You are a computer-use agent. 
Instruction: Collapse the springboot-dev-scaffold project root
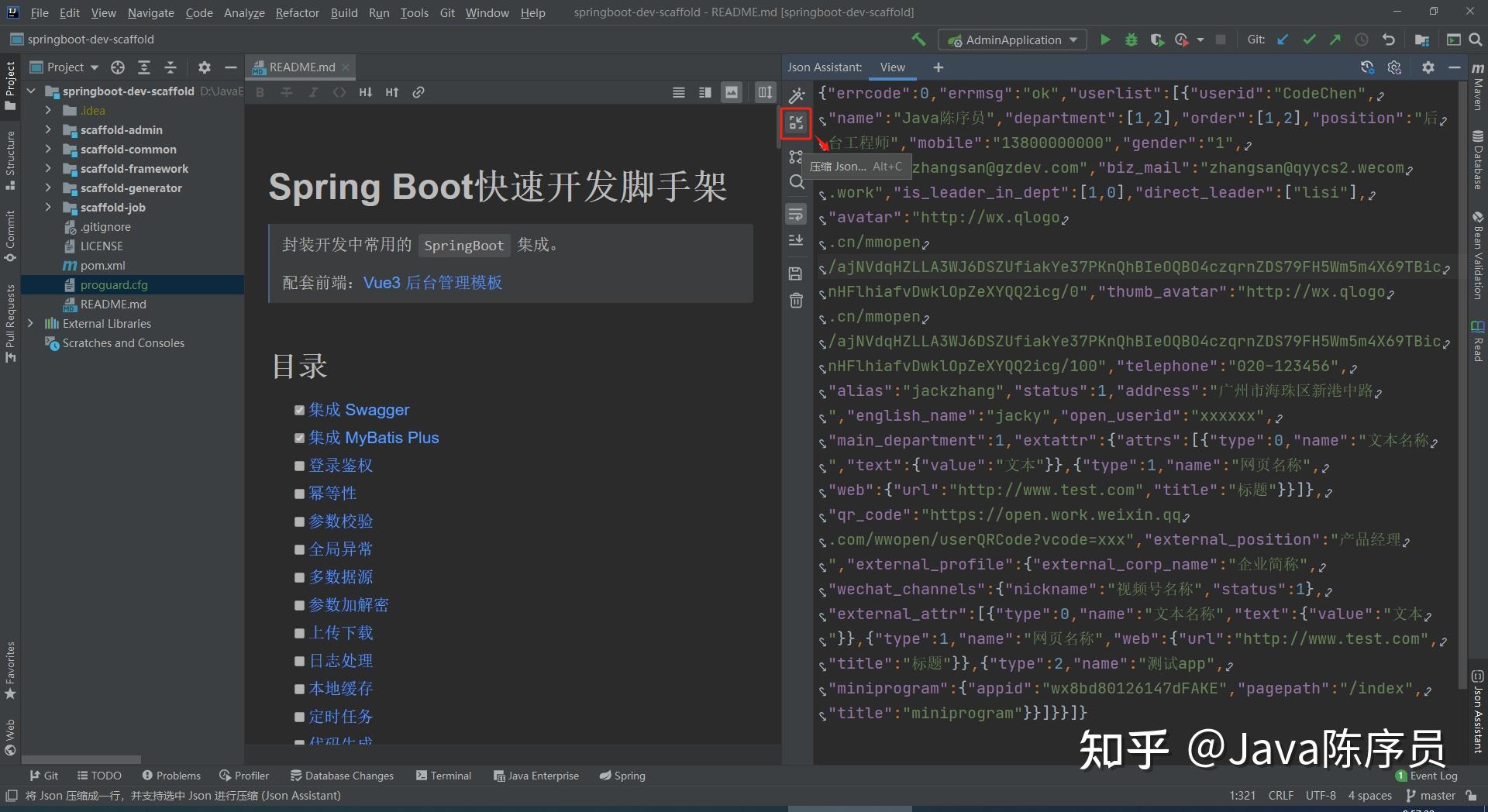pos(31,91)
